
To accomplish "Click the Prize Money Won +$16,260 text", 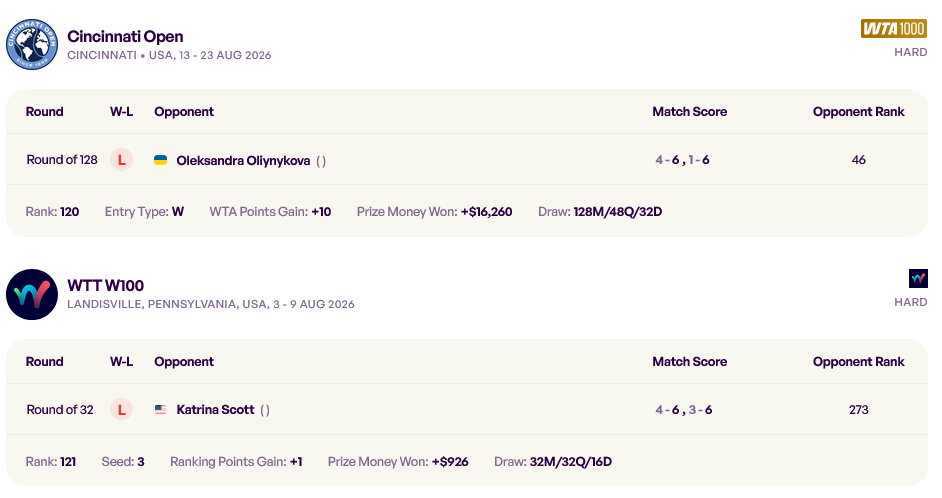I will click(x=434, y=212).
